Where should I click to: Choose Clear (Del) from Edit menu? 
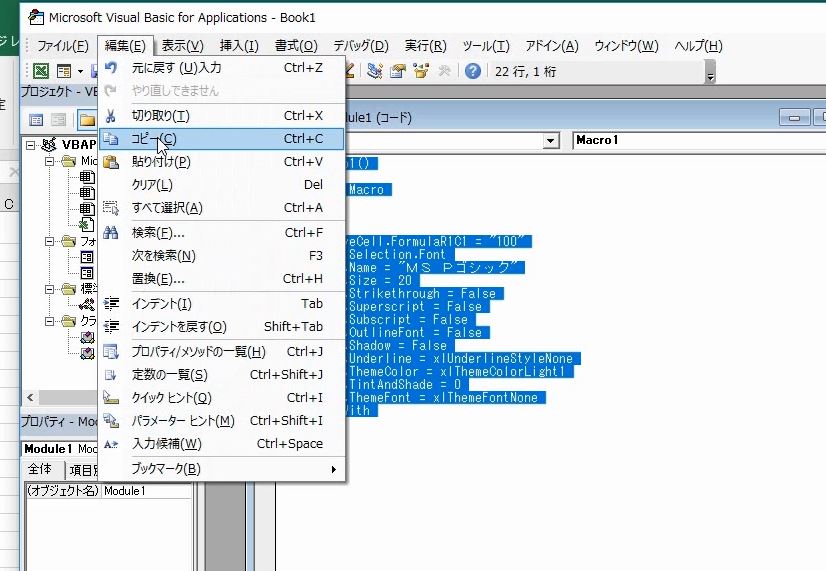222,185
